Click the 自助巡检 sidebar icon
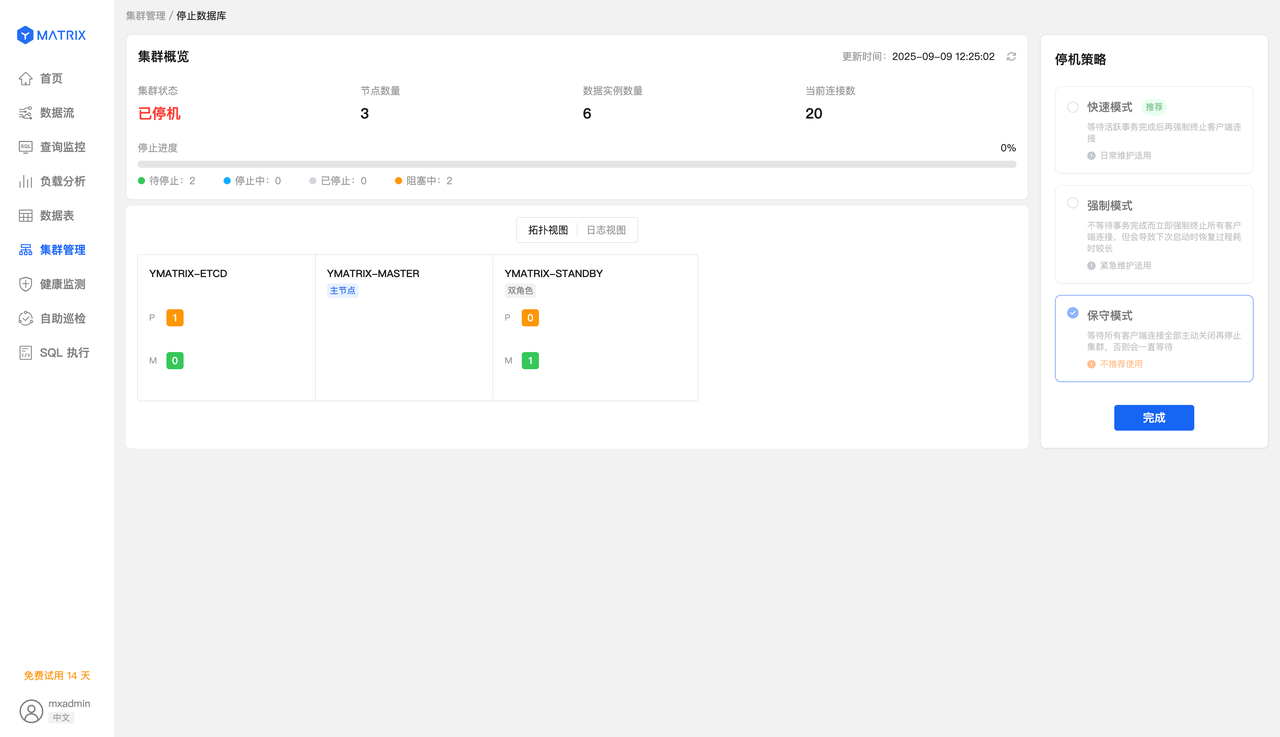1280x737 pixels. click(x=26, y=318)
